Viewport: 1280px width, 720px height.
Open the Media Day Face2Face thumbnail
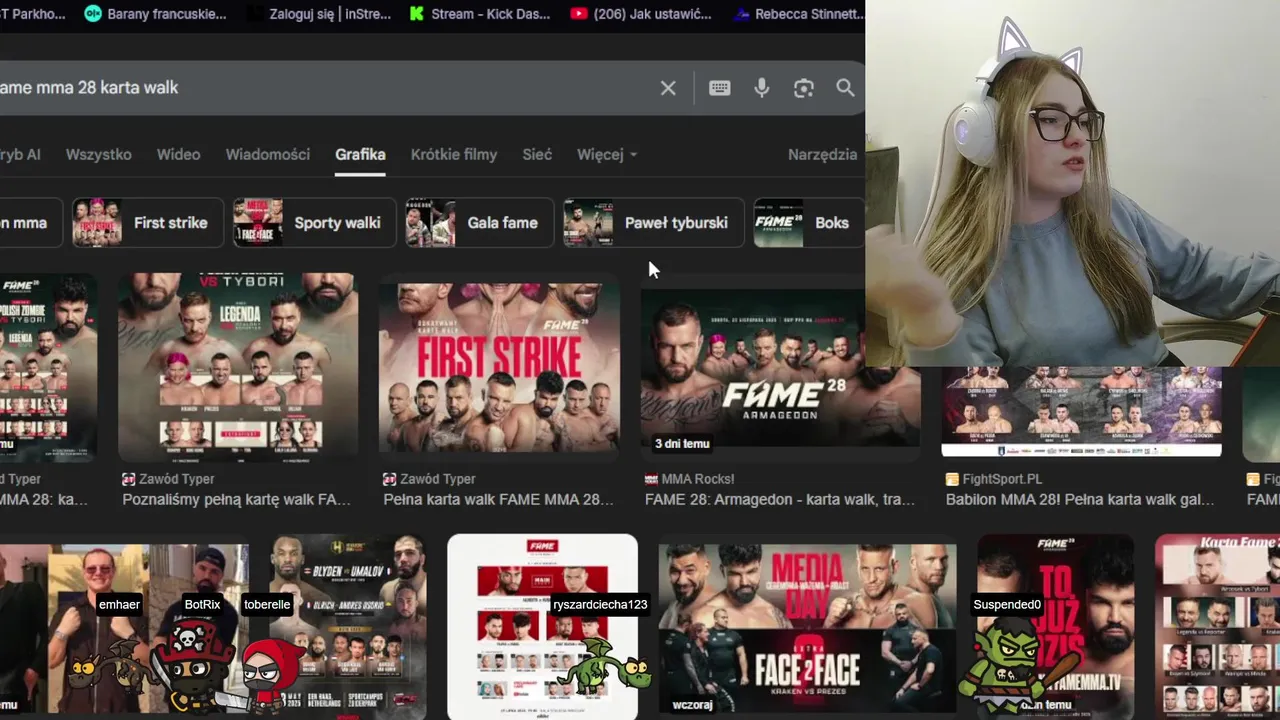tap(807, 627)
